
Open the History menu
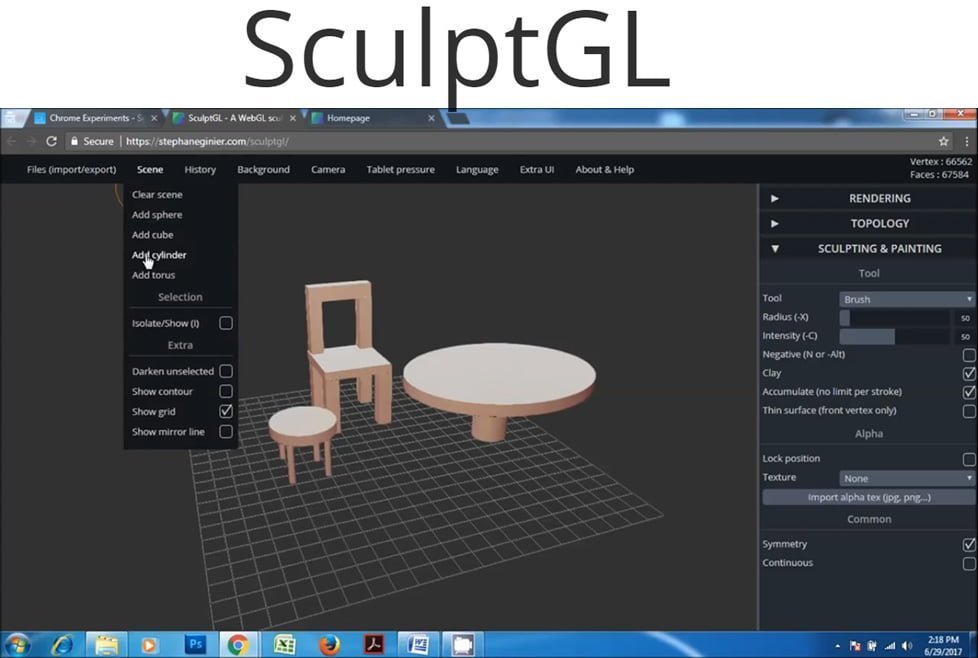coord(200,170)
